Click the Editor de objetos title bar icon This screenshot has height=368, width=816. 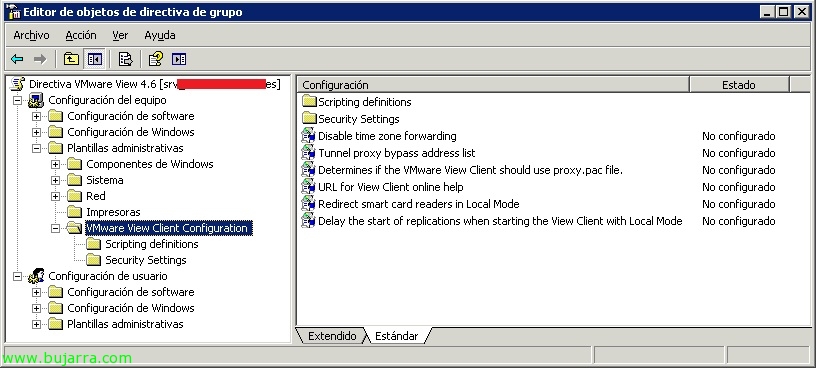pos(14,12)
